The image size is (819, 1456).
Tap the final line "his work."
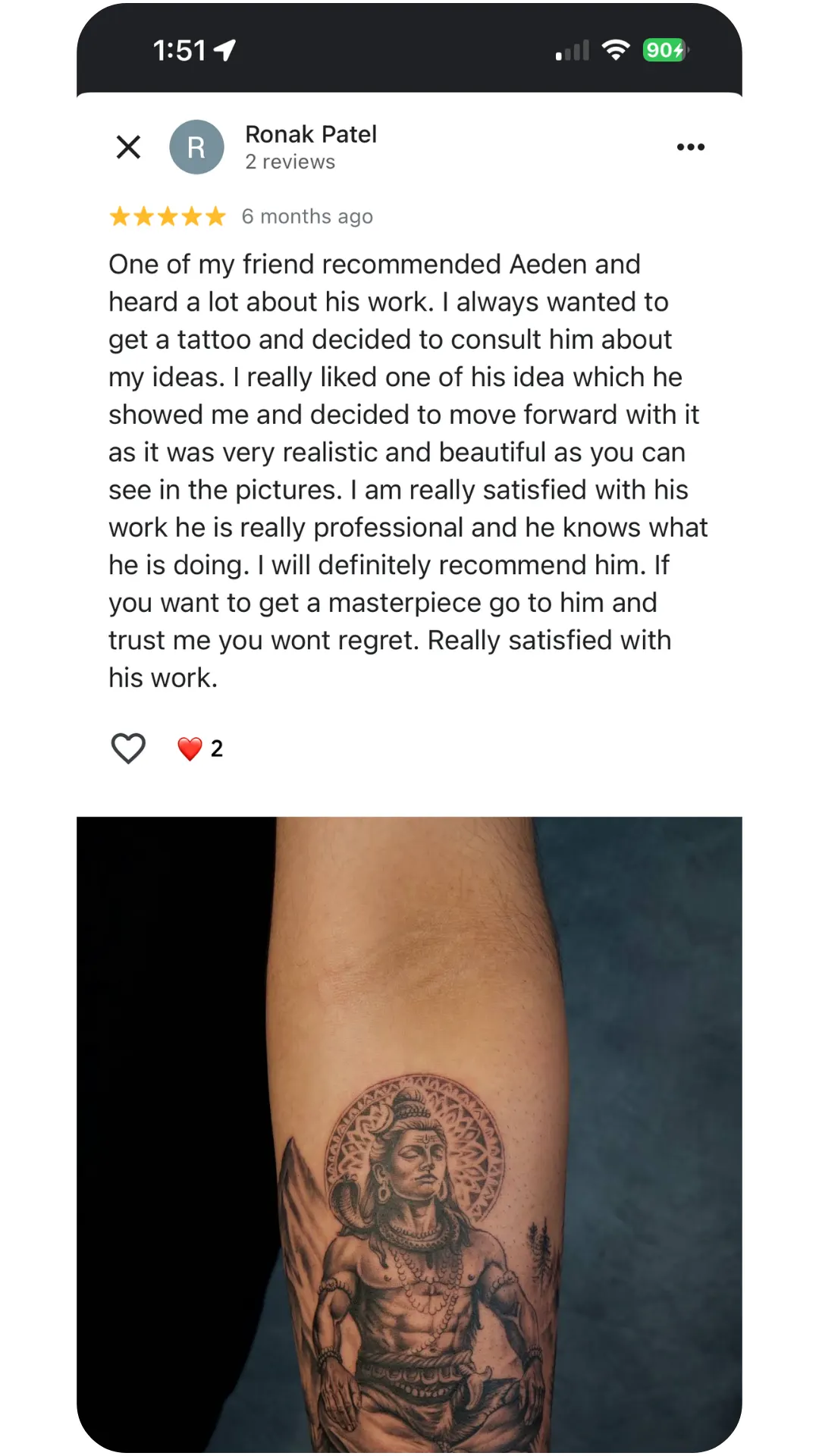coord(163,678)
